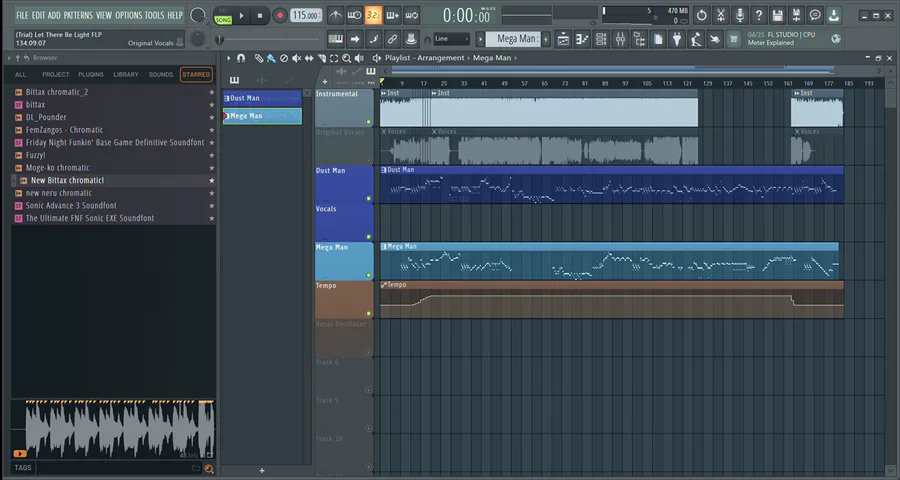Switch browser to the PLUGINS tab
Viewport: 900px width, 480px height.
(x=91, y=75)
